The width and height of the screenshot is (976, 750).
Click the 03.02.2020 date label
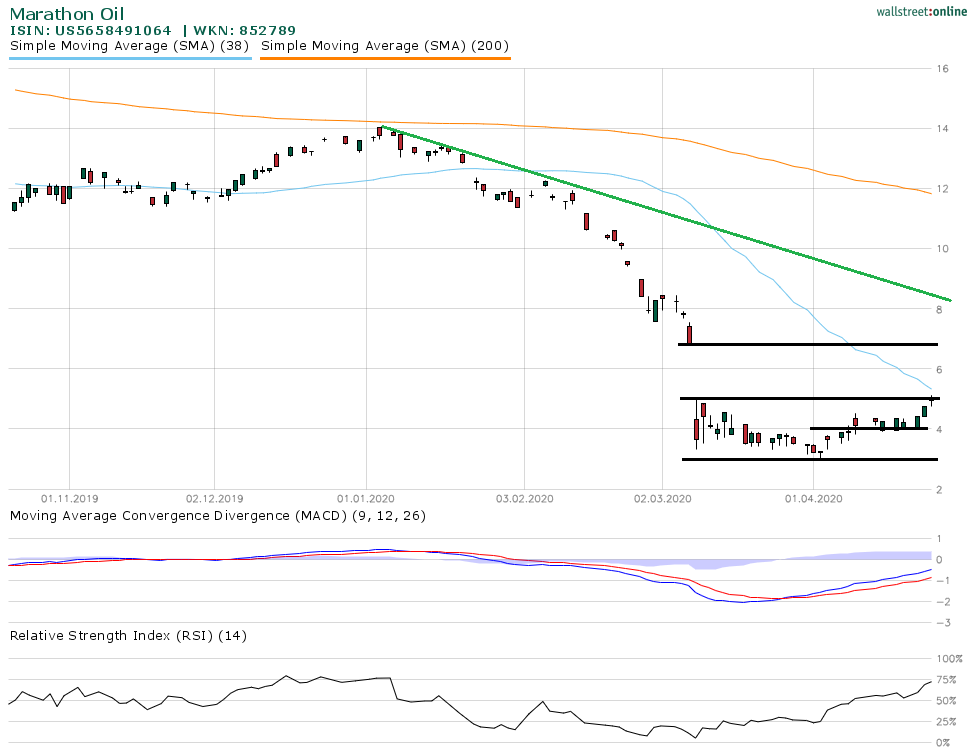525,497
